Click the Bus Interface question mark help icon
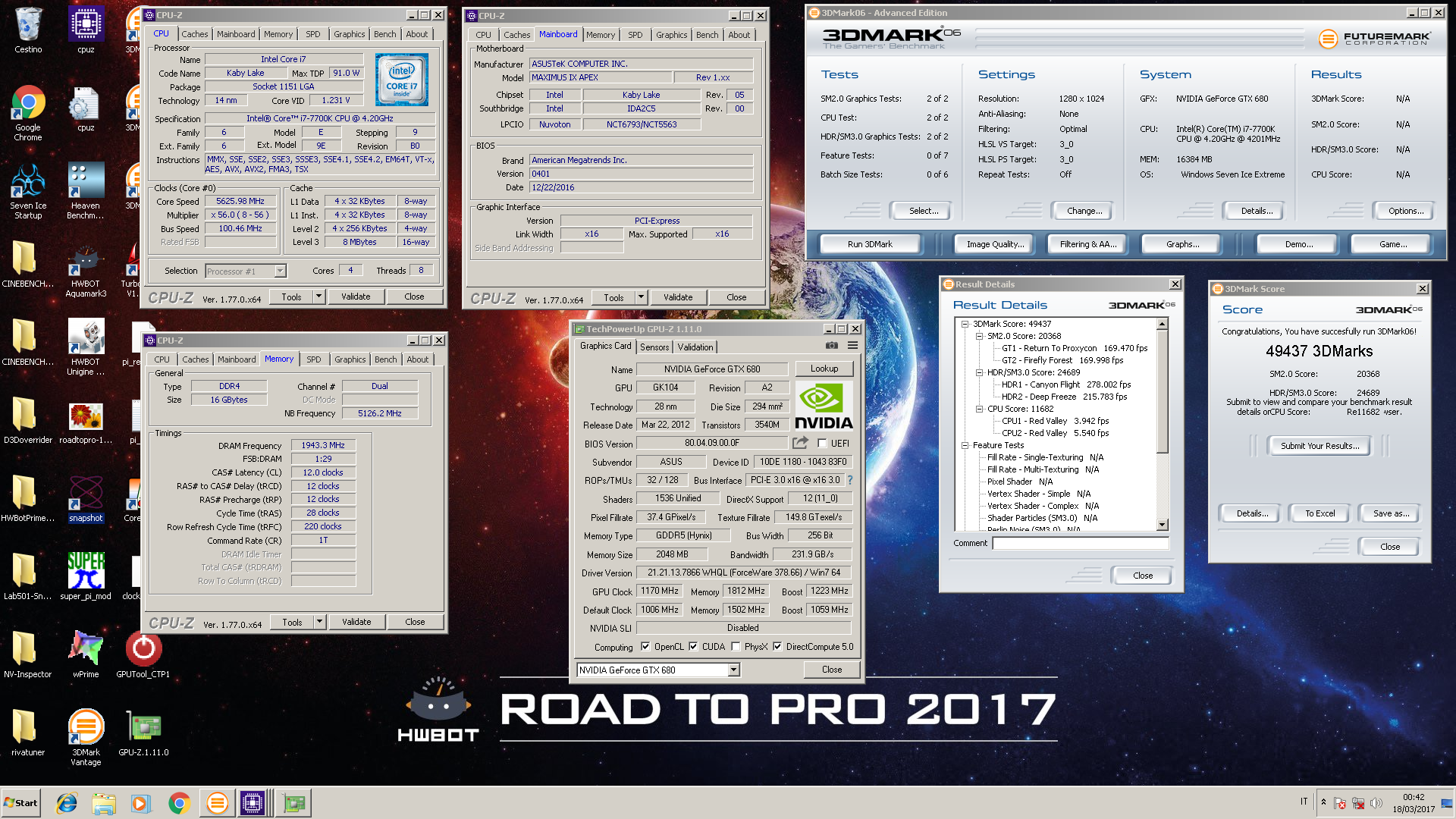This screenshot has height=819, width=1456. click(x=850, y=480)
